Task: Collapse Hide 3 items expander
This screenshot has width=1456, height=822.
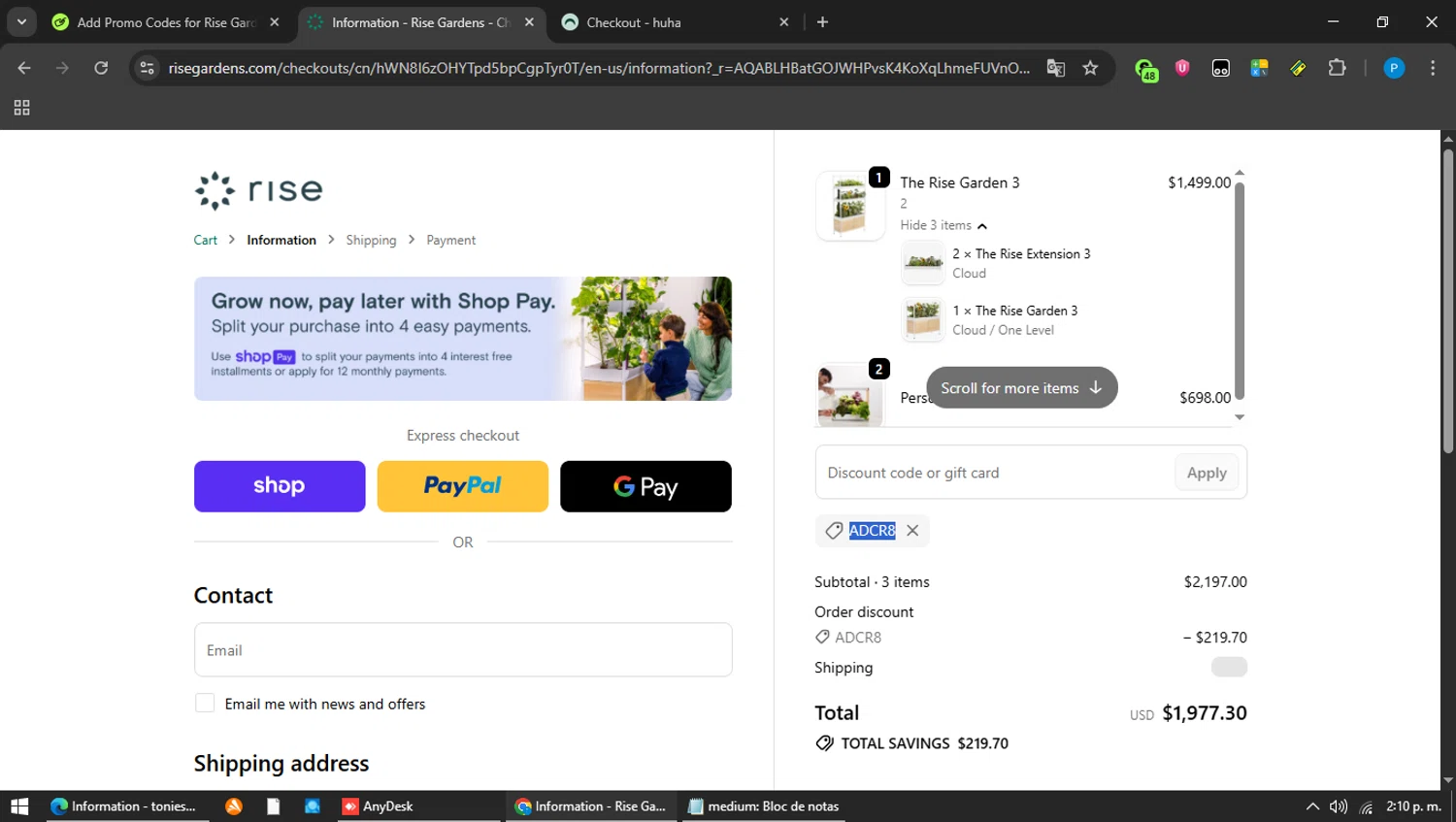Action: [943, 225]
